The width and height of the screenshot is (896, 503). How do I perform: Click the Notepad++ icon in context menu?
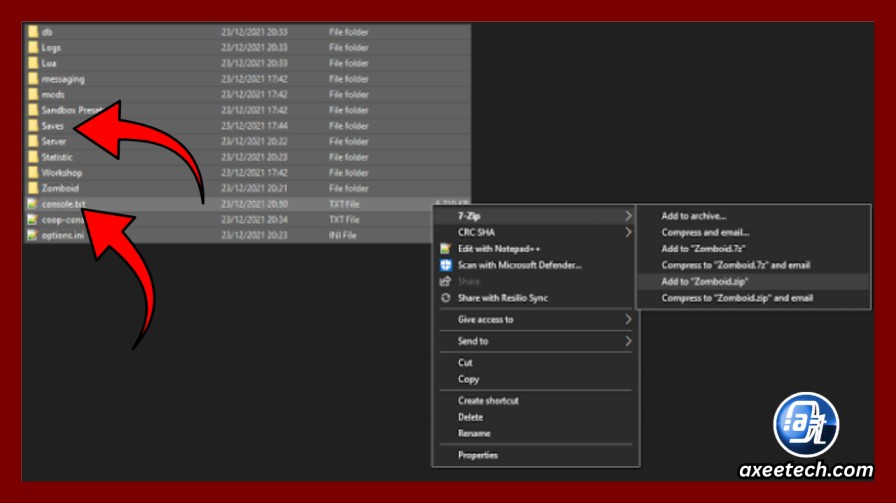(x=445, y=249)
